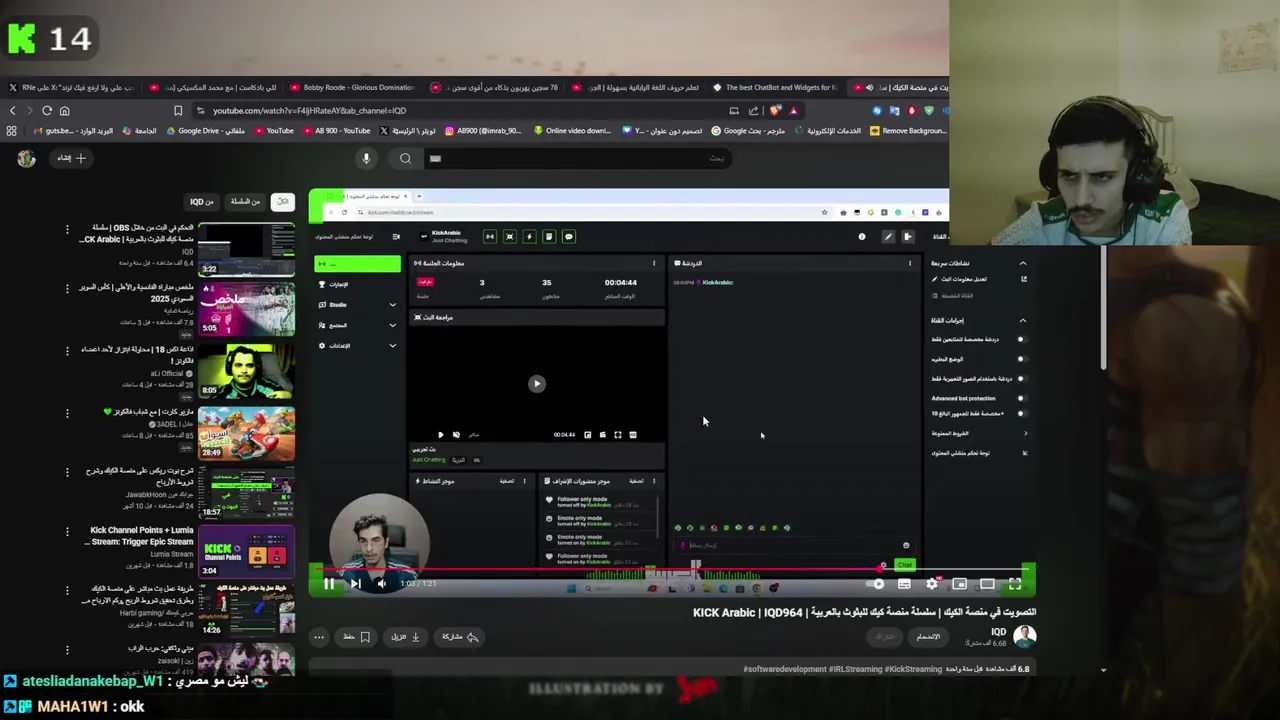Open the YouTube Create (إنشاء) button

click(72, 158)
